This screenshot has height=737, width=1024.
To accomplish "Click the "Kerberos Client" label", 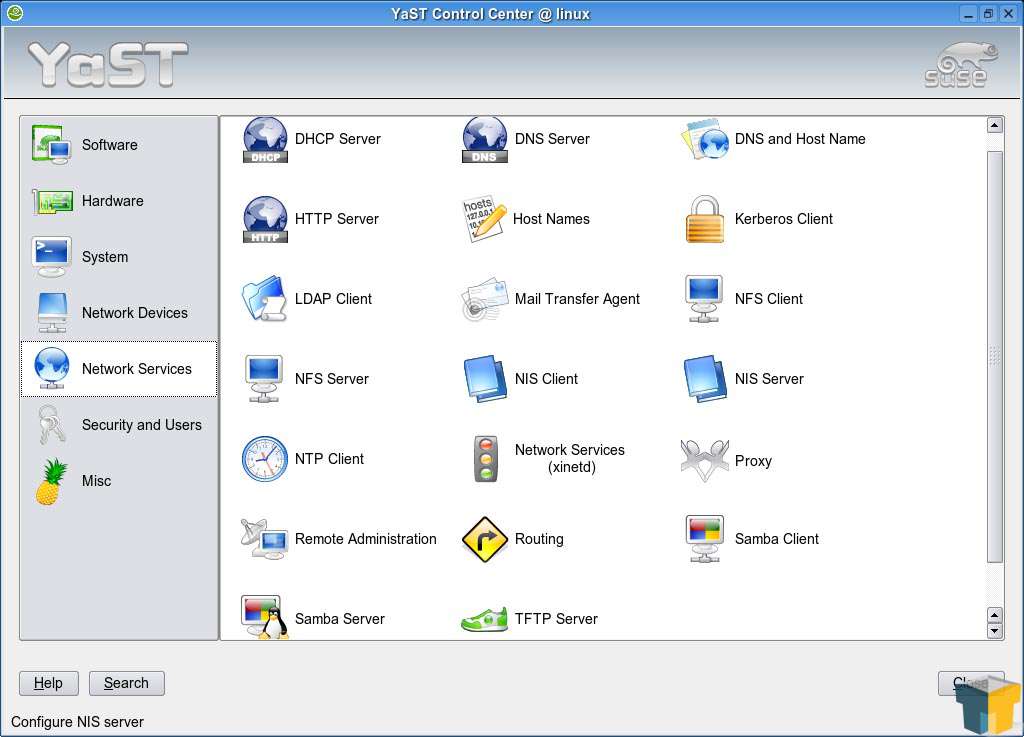I will pyautogui.click(x=784, y=219).
